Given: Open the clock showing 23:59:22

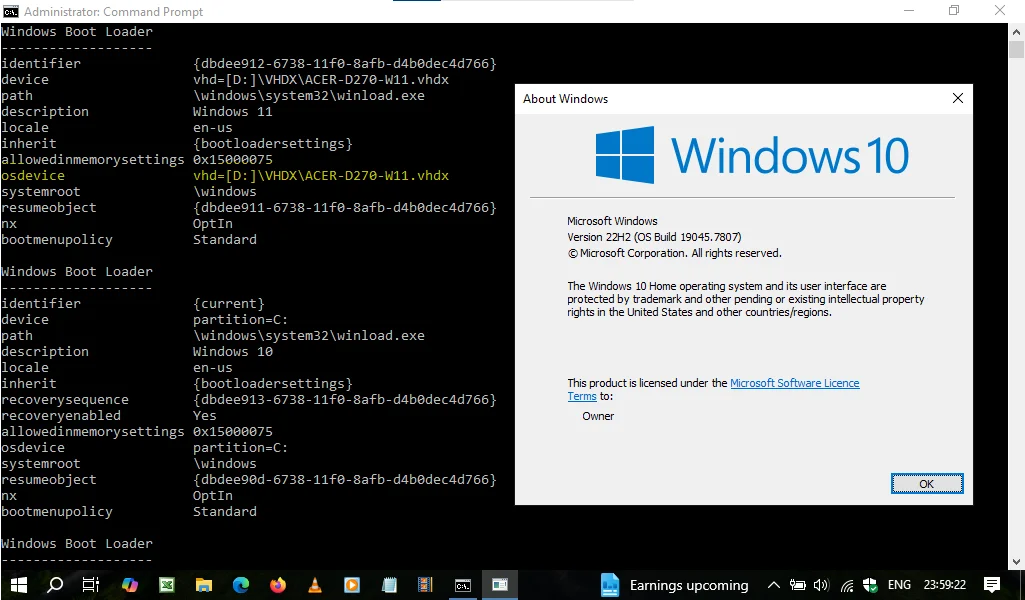Looking at the screenshot, I should pyautogui.click(x=945, y=584).
